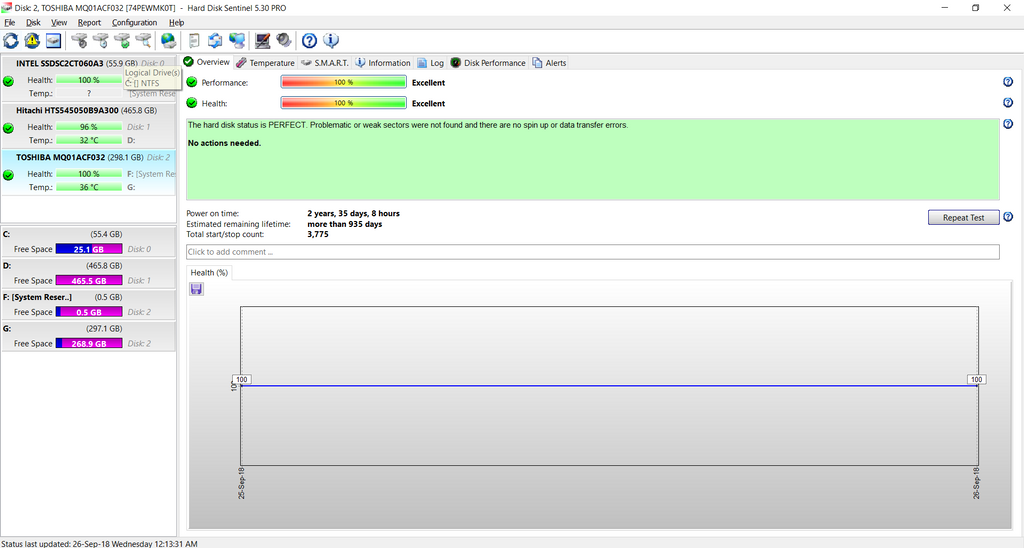Image resolution: width=1024 pixels, height=548 pixels.
Task: Click TOSHIBA temperature 36 °C bar
Action: pyautogui.click(x=89, y=187)
